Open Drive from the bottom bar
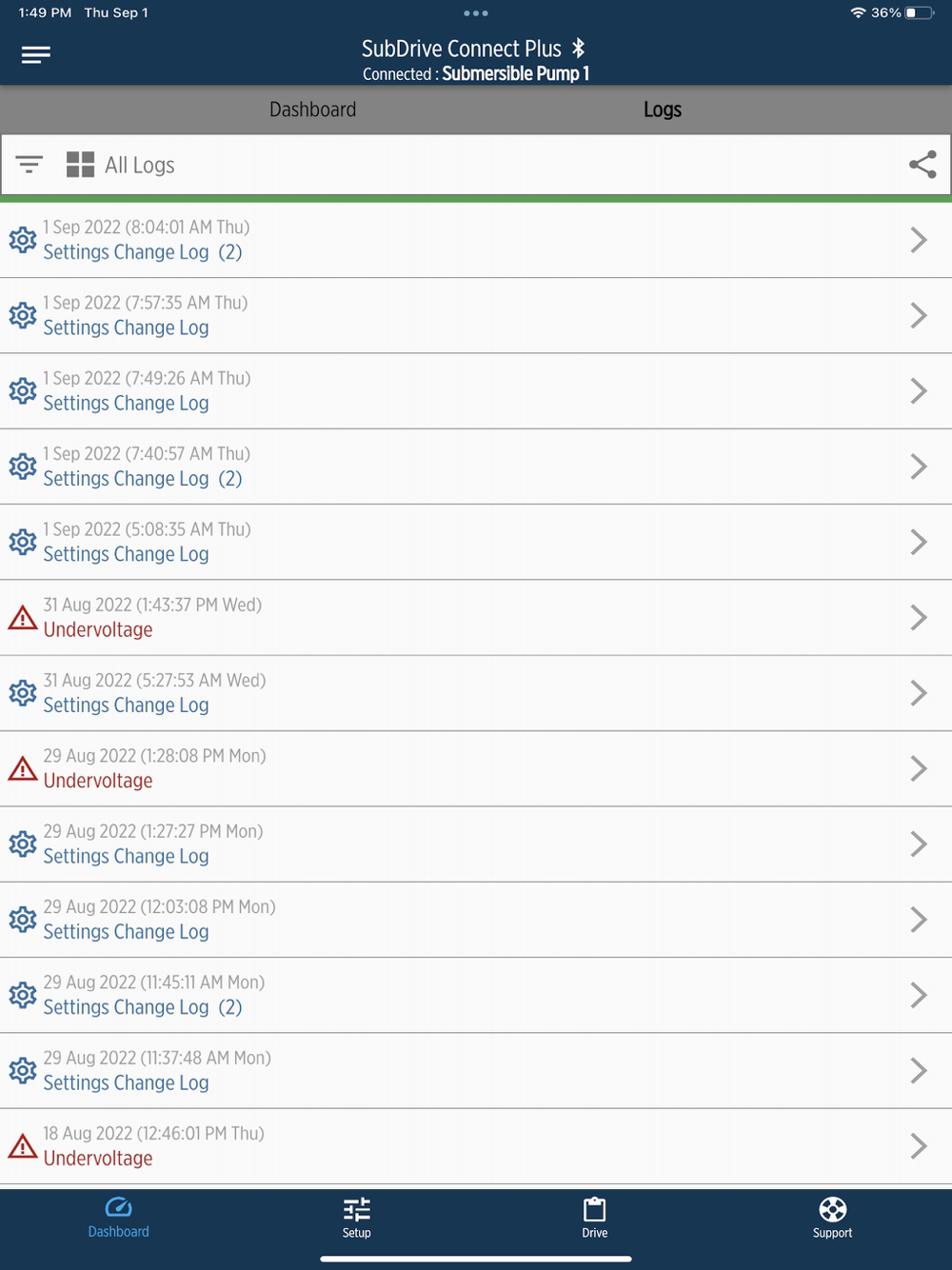This screenshot has width=952, height=1270. [x=595, y=1218]
